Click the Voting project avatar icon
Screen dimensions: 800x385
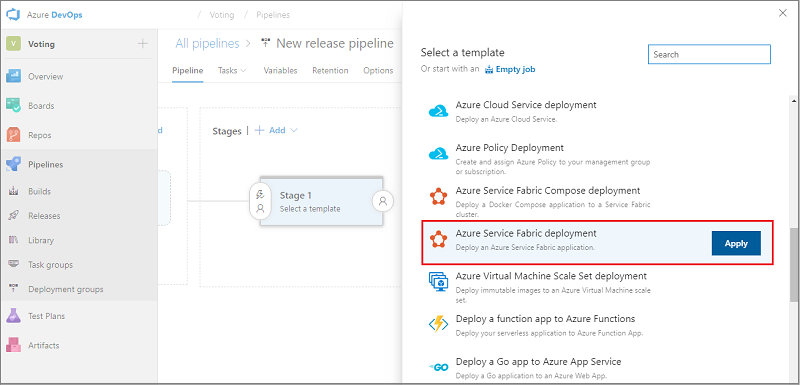tap(13, 44)
